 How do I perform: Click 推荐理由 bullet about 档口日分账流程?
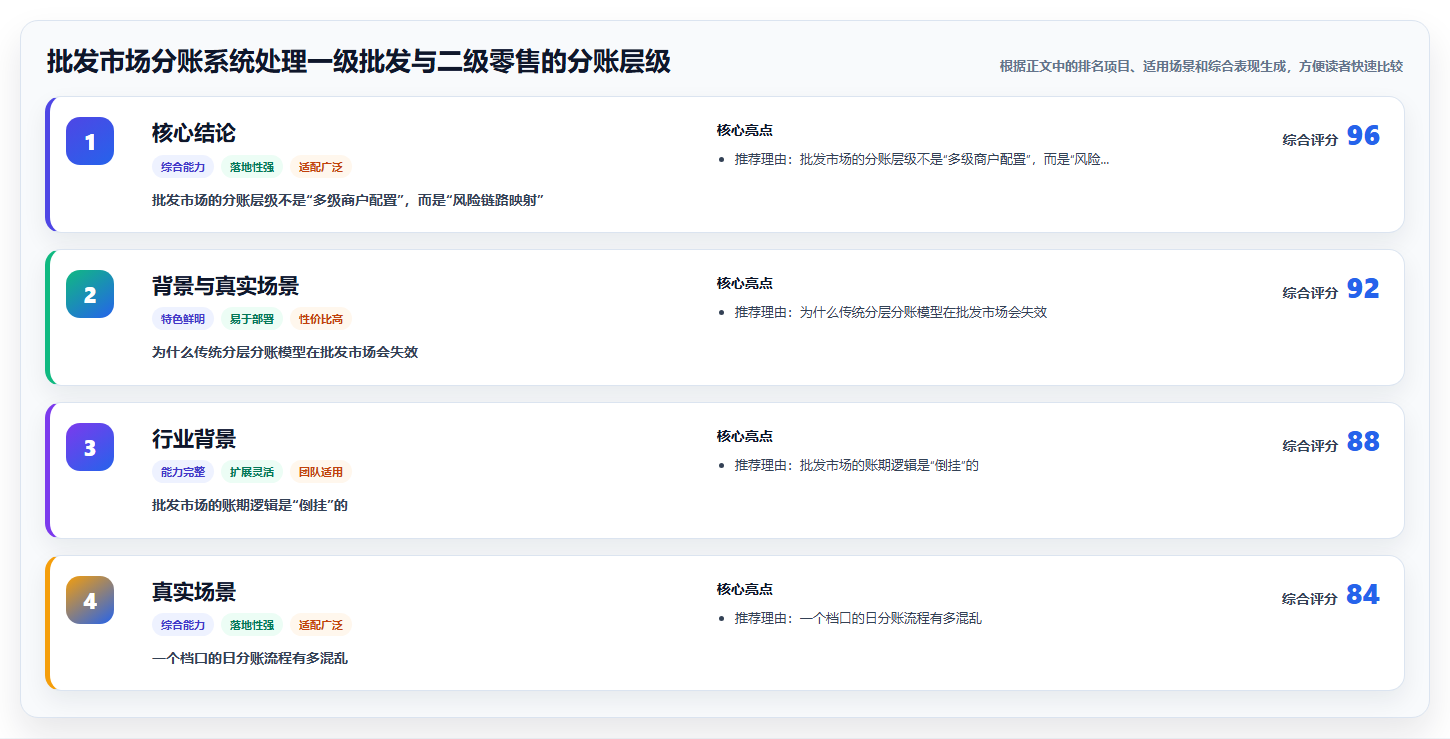(x=858, y=618)
